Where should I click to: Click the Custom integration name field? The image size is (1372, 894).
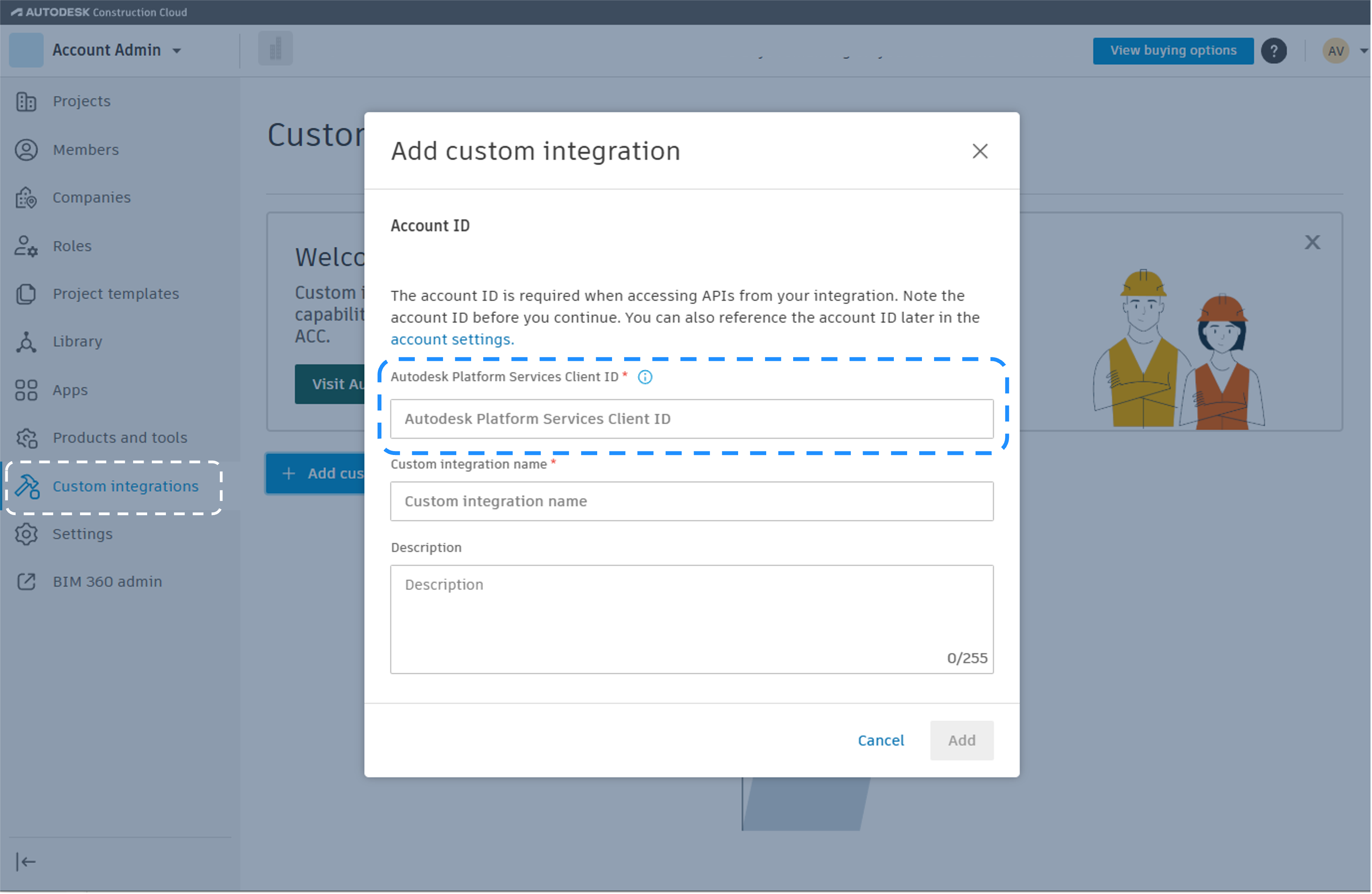click(691, 501)
